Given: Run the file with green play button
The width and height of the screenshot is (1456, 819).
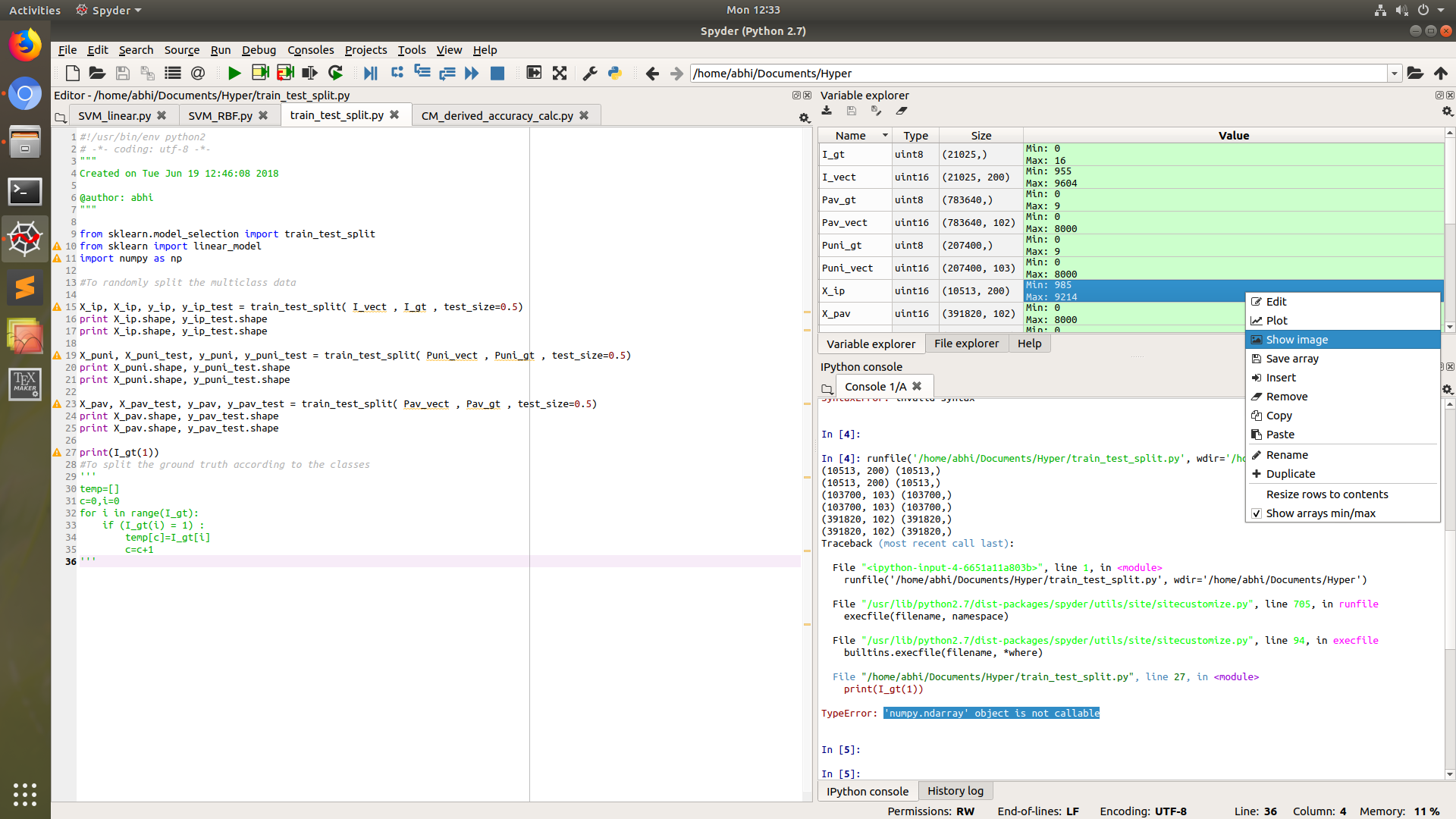Looking at the screenshot, I should (x=234, y=74).
